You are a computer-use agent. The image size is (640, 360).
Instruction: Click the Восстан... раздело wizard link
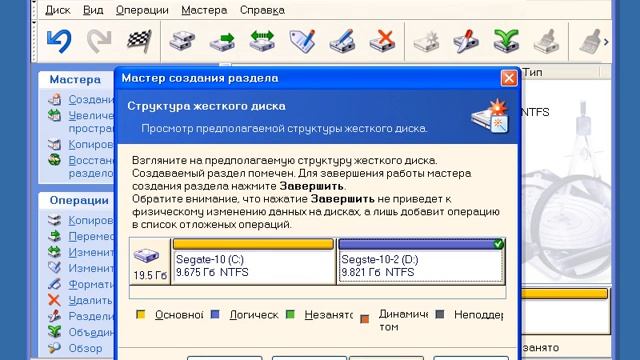(x=91, y=167)
